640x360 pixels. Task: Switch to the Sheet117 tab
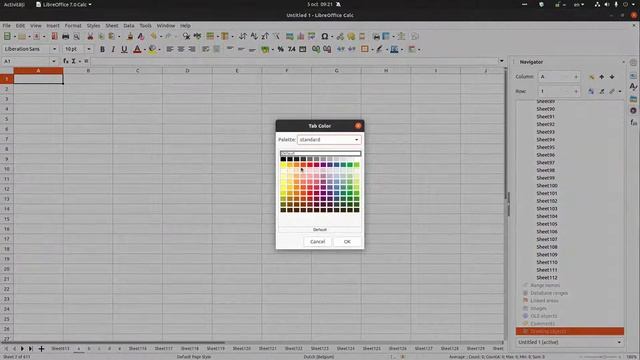click(164, 349)
